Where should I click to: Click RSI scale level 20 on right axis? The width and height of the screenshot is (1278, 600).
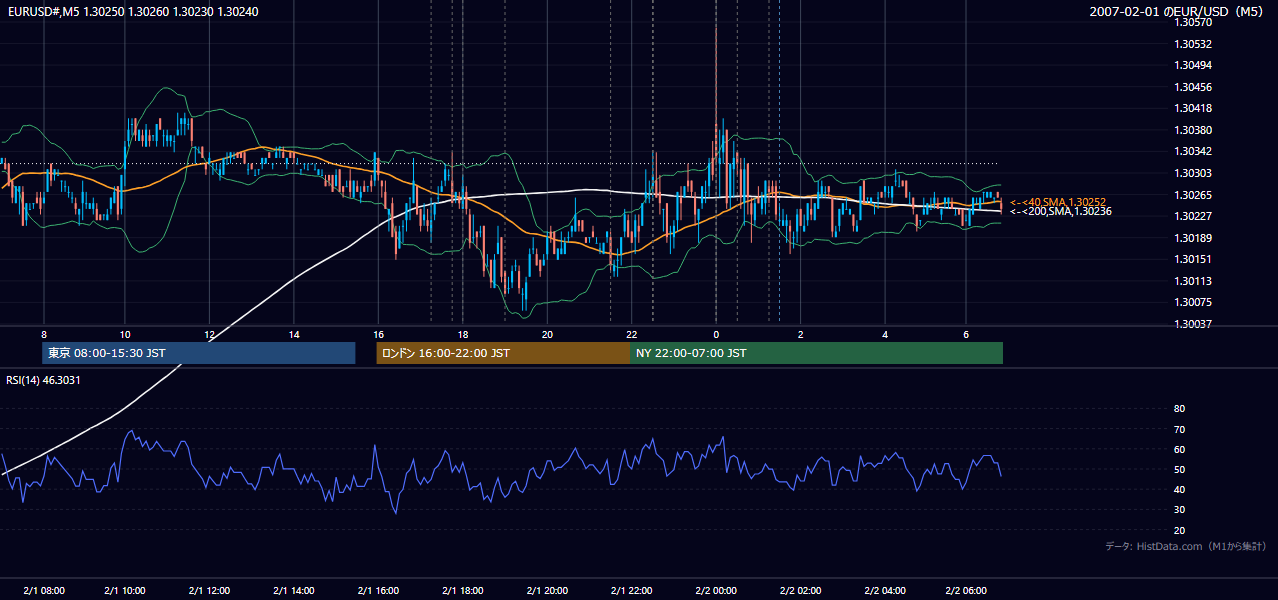click(x=1179, y=531)
